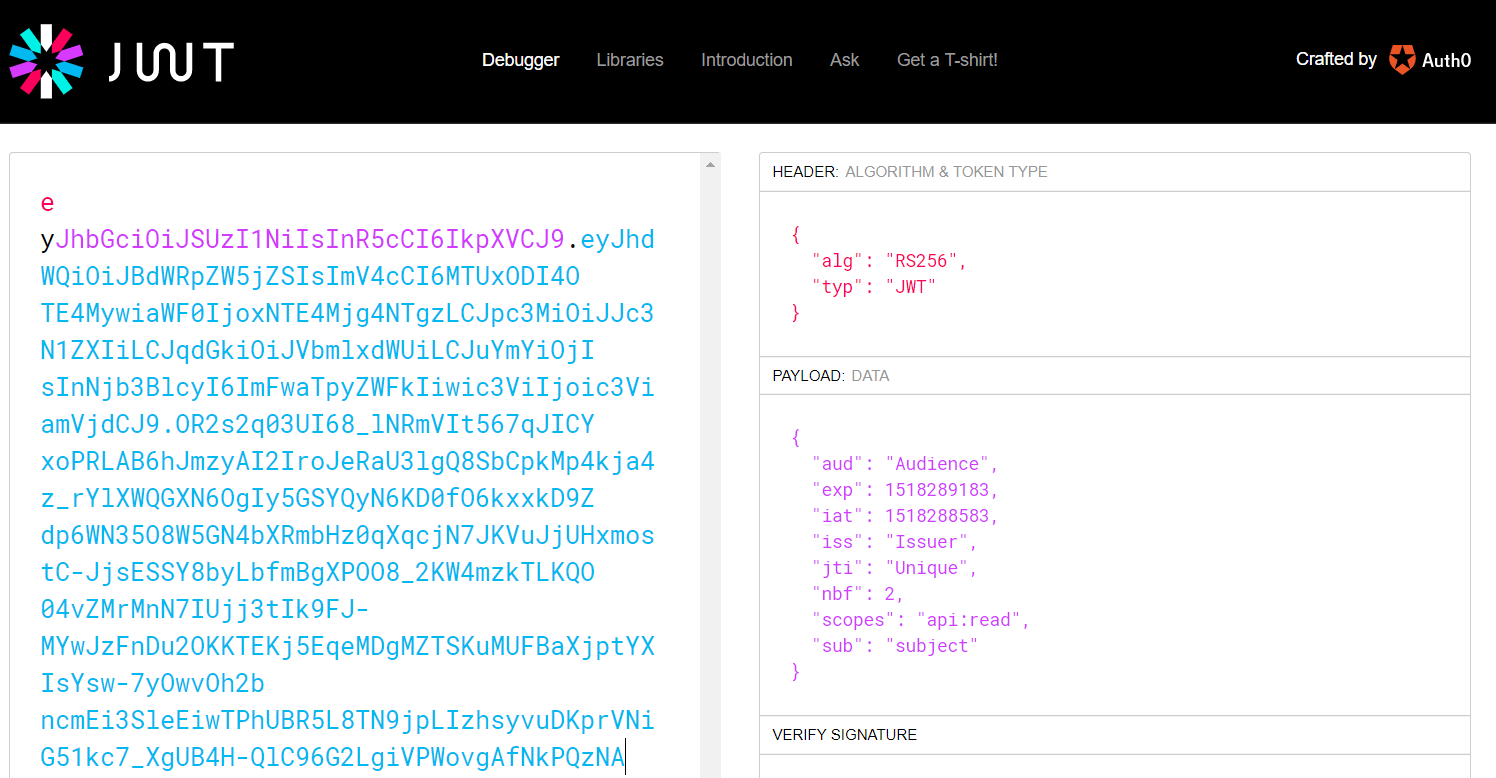The height and width of the screenshot is (778, 1496).
Task: Click the JWT wordmark in header
Action: click(171, 62)
